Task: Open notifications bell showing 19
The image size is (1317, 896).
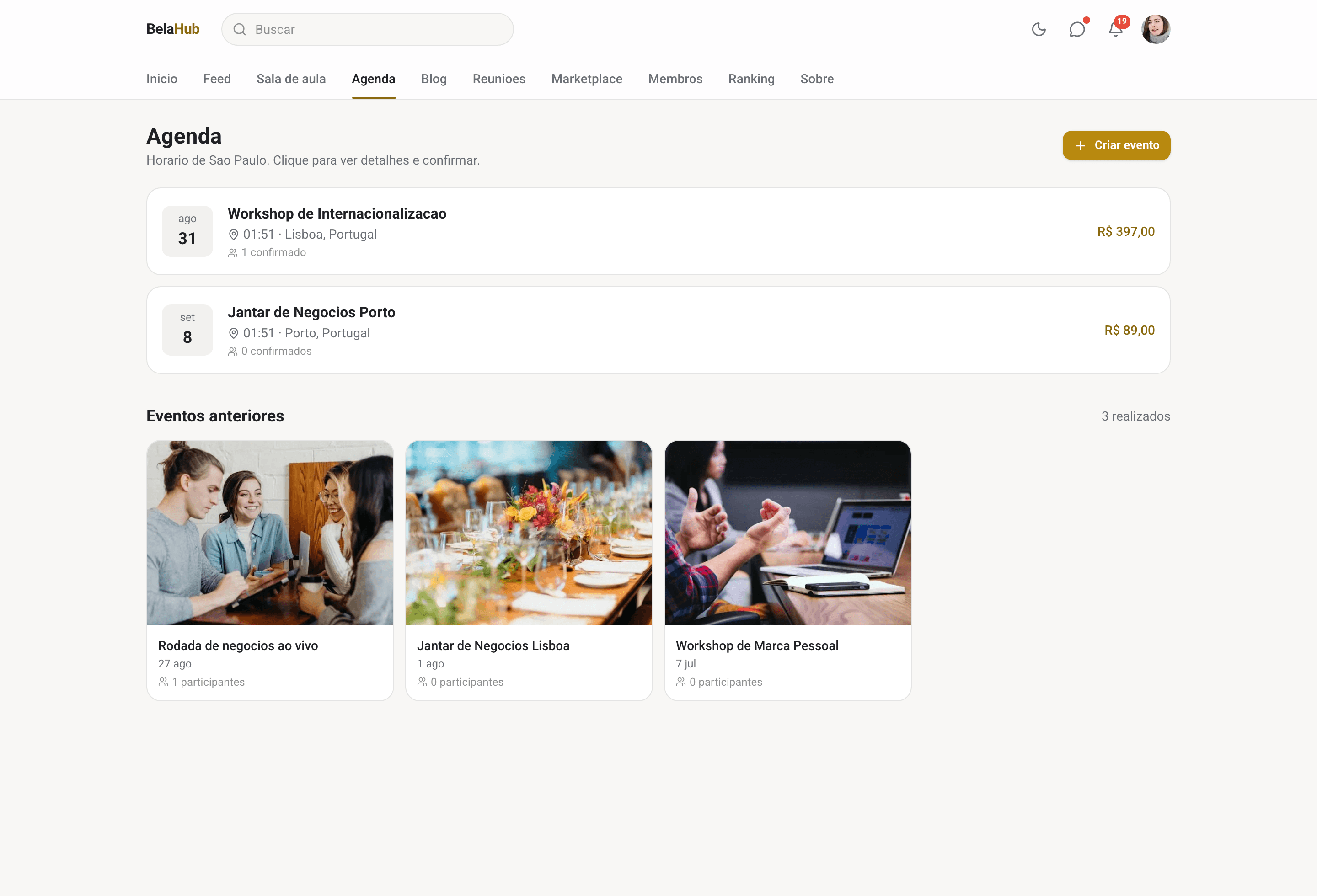Action: pos(1115,29)
